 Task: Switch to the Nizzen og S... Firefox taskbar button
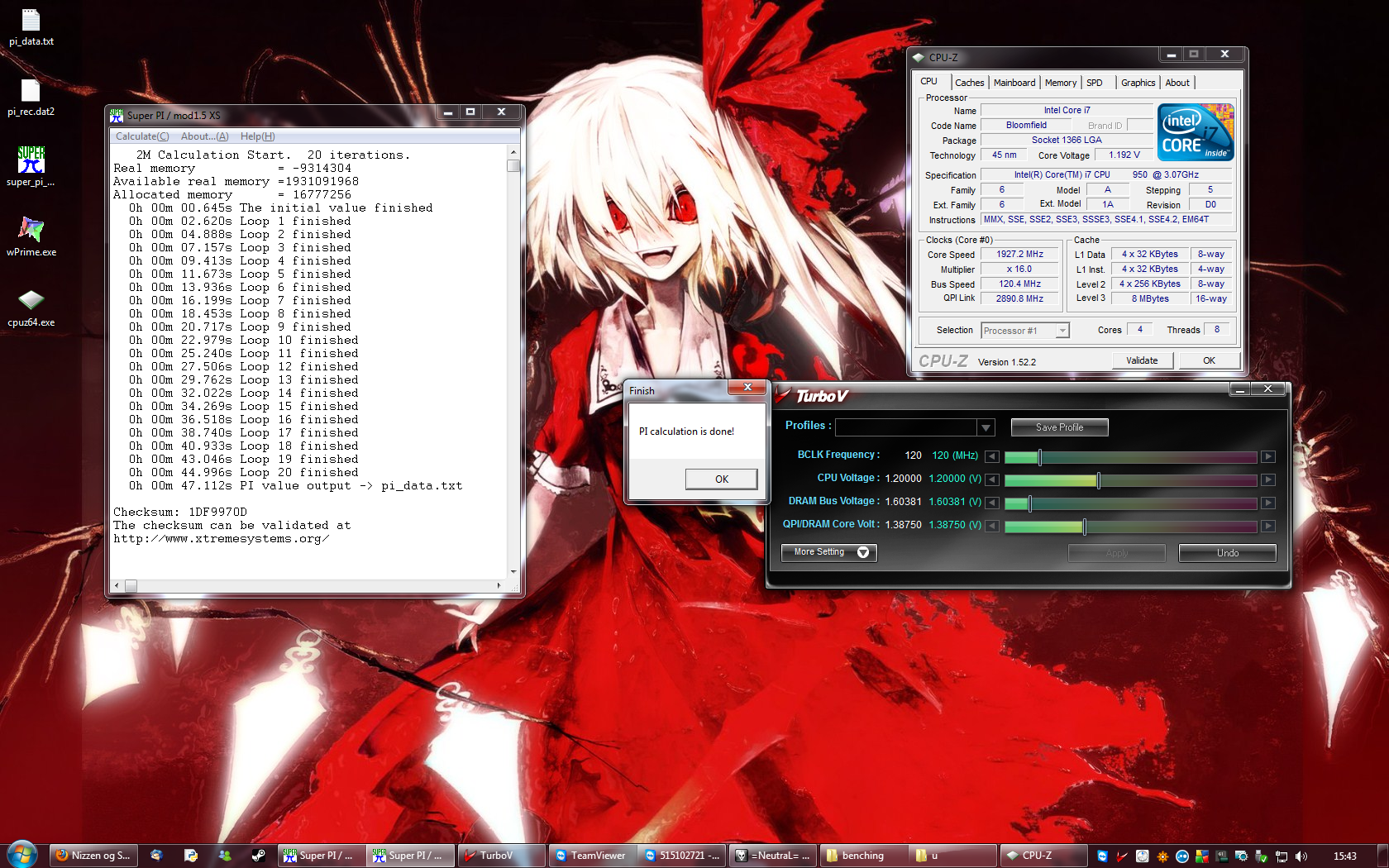pyautogui.click(x=93, y=856)
